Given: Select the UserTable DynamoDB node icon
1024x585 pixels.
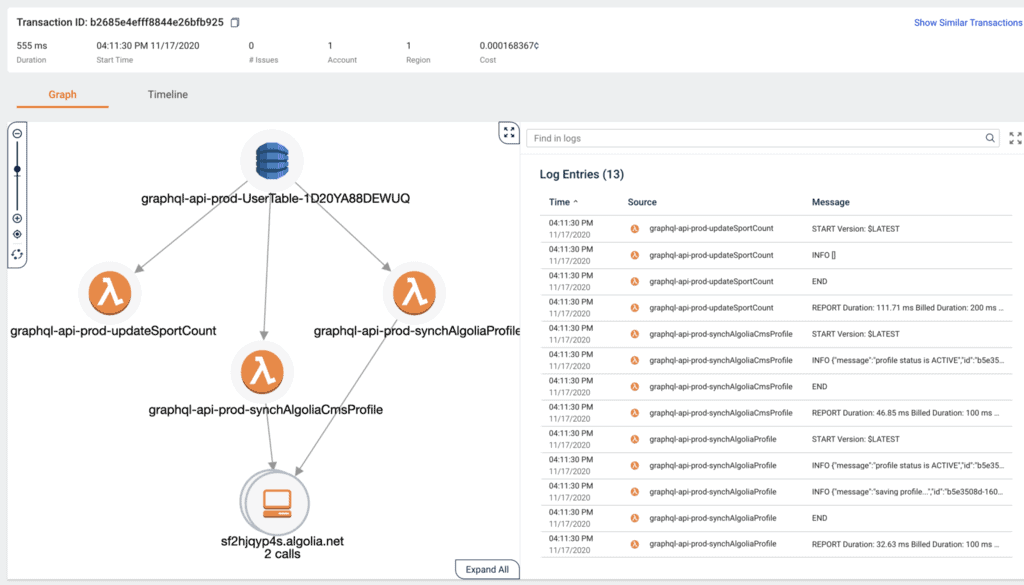Looking at the screenshot, I should [x=271, y=158].
